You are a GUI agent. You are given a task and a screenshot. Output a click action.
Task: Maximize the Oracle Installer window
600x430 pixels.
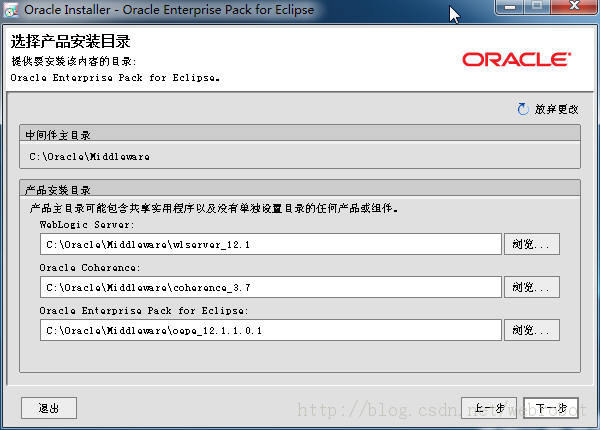click(x=537, y=7)
